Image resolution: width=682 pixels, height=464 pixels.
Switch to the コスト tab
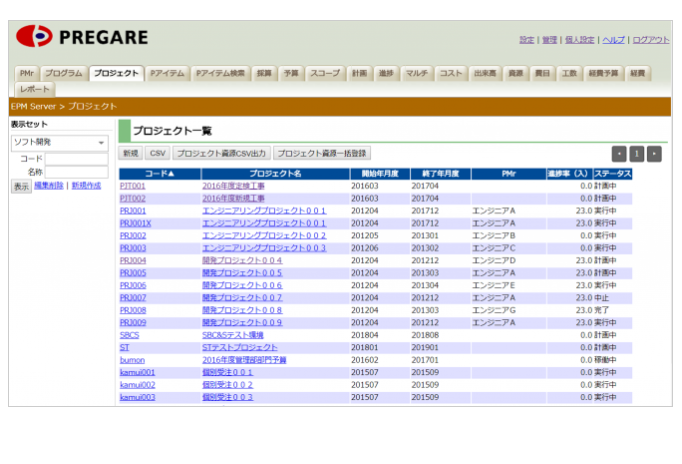coord(451,74)
